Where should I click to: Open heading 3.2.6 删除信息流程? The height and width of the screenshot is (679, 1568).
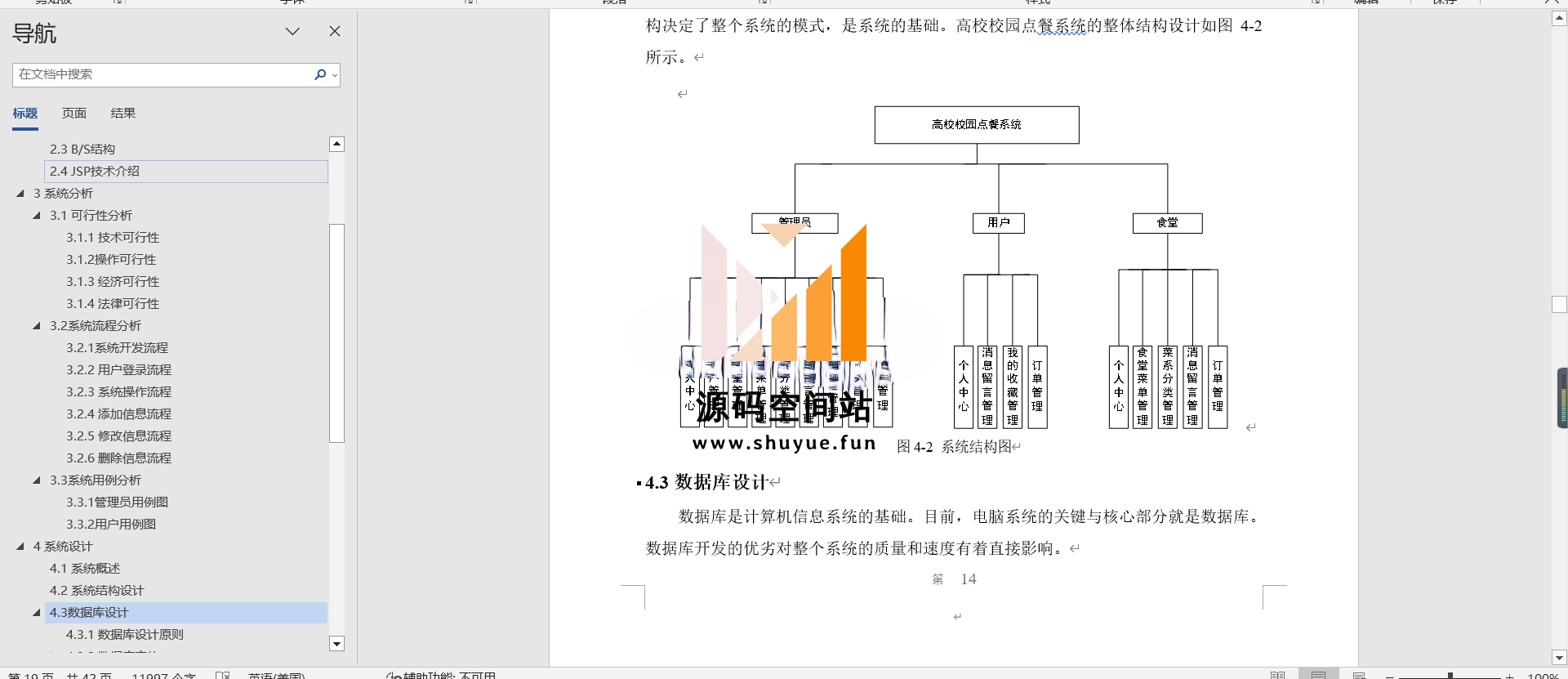click(x=118, y=458)
